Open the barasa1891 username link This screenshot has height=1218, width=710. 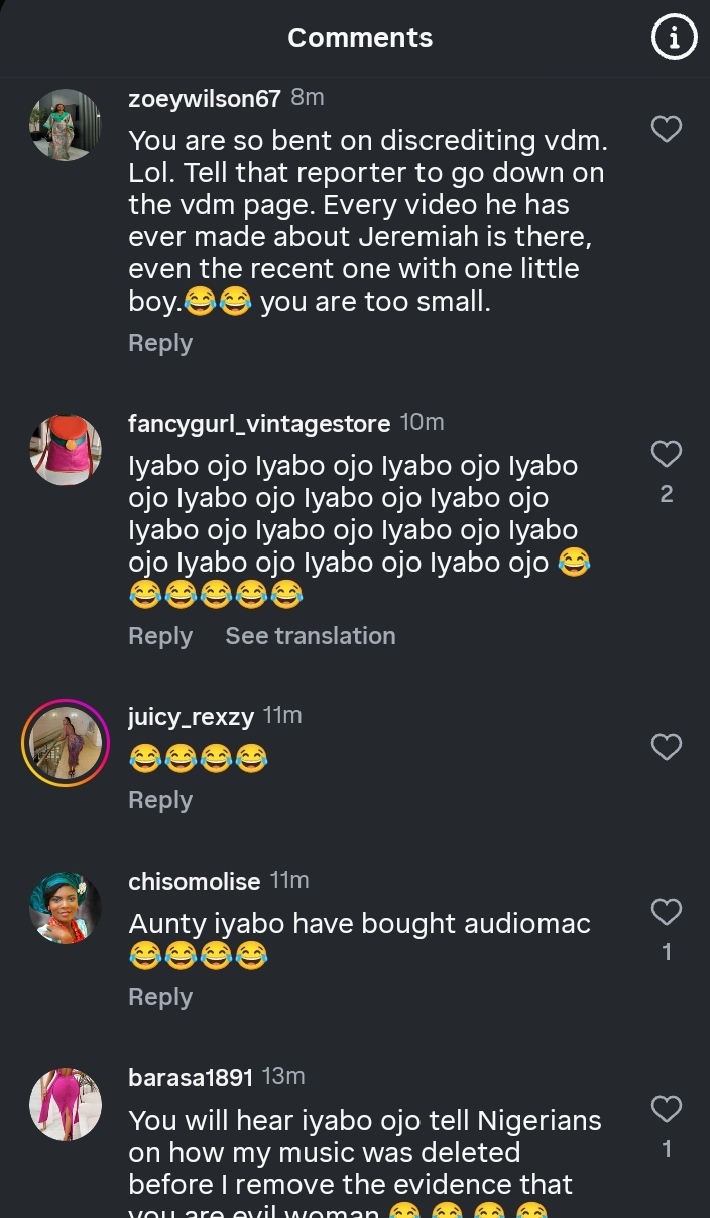(x=190, y=1077)
